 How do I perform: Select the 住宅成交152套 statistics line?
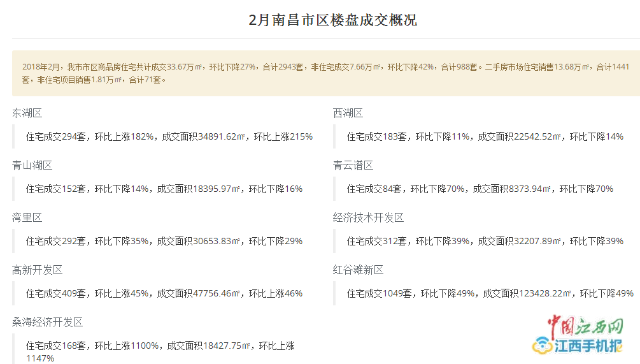coord(164,189)
